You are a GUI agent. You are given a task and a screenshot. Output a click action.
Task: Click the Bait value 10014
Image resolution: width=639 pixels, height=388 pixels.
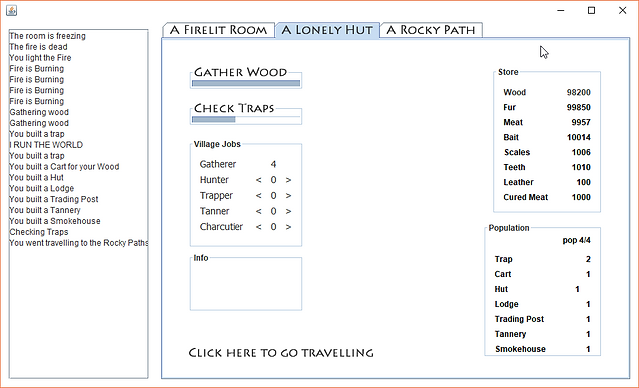578,137
